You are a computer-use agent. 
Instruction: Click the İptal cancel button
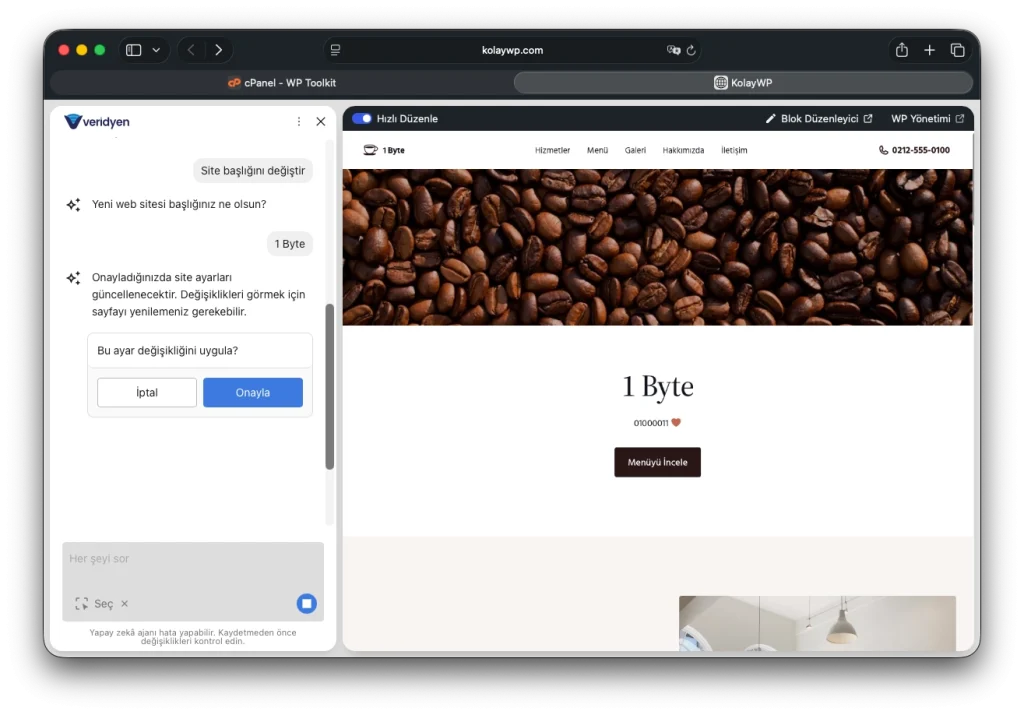[147, 392]
